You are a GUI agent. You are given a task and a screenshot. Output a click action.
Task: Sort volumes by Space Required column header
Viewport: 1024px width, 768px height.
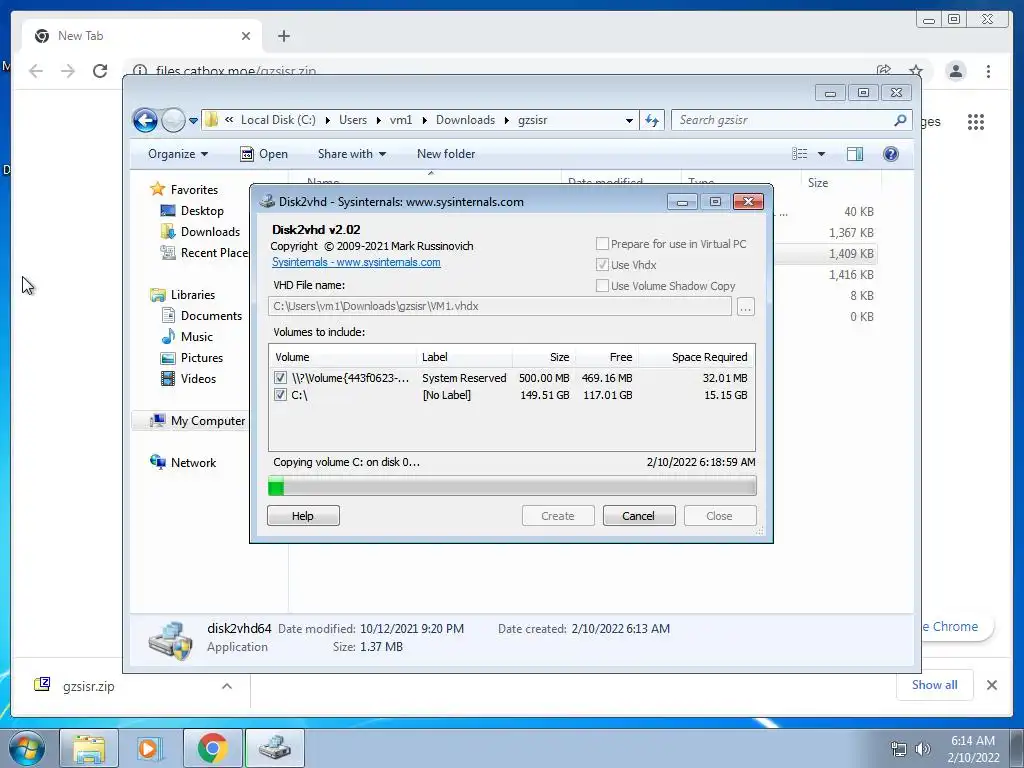pyautogui.click(x=696, y=357)
